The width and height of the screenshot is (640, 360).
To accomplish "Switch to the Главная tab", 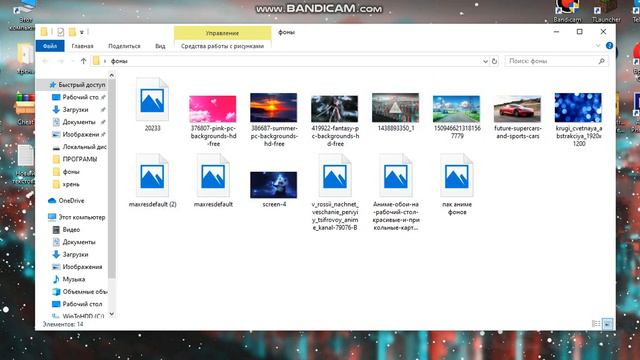I will (82, 46).
